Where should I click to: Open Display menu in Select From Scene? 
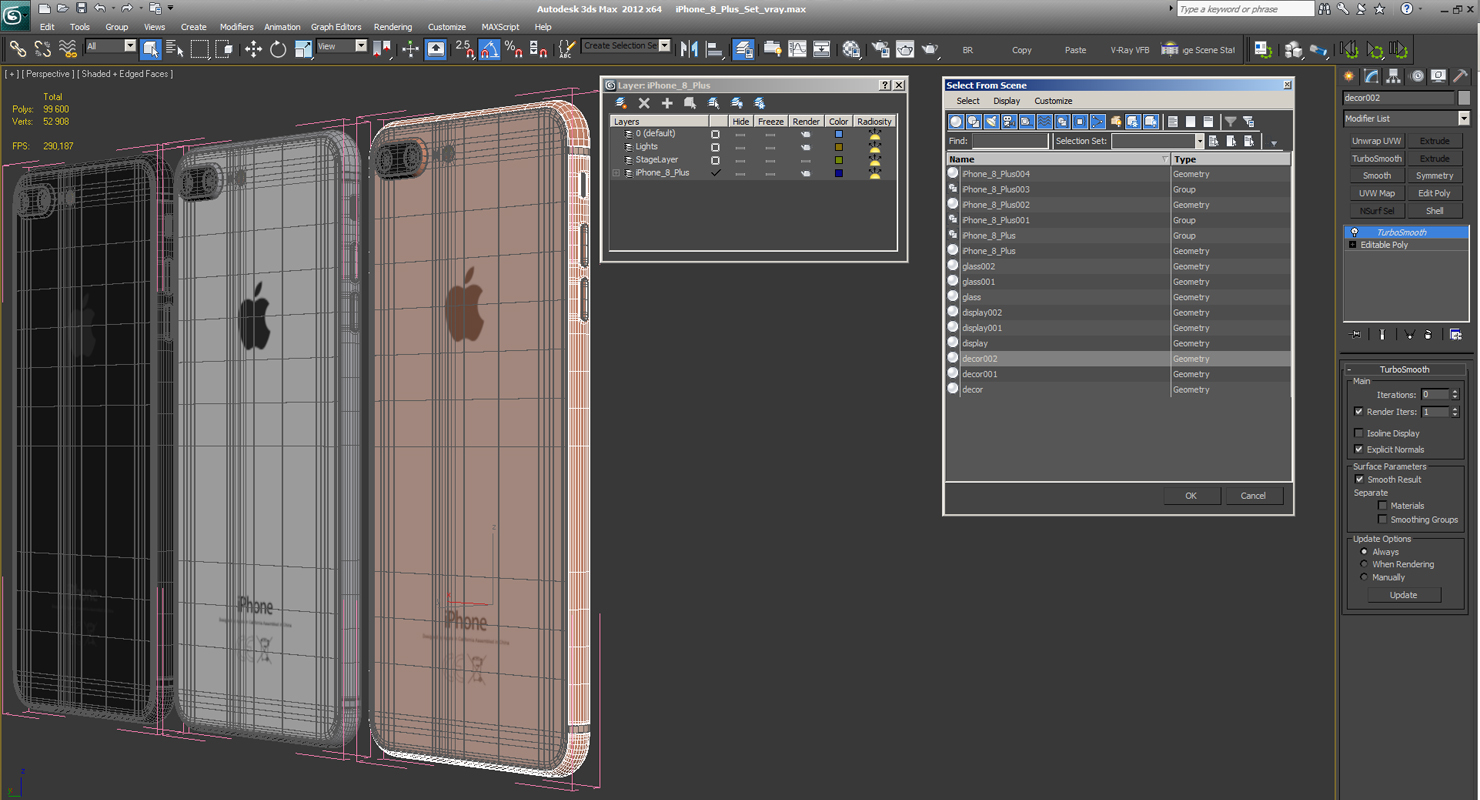[1007, 101]
